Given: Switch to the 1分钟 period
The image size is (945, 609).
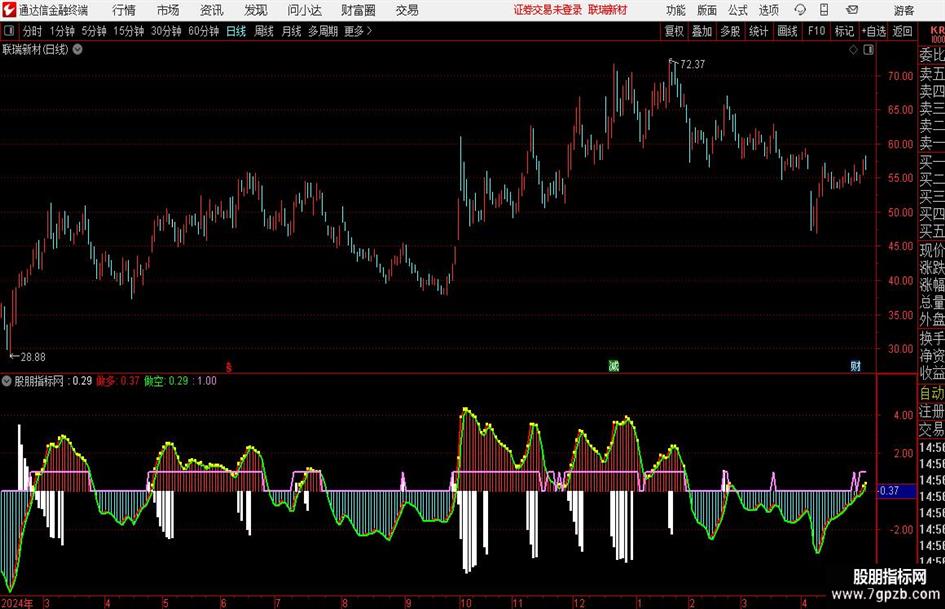Looking at the screenshot, I should point(62,31).
